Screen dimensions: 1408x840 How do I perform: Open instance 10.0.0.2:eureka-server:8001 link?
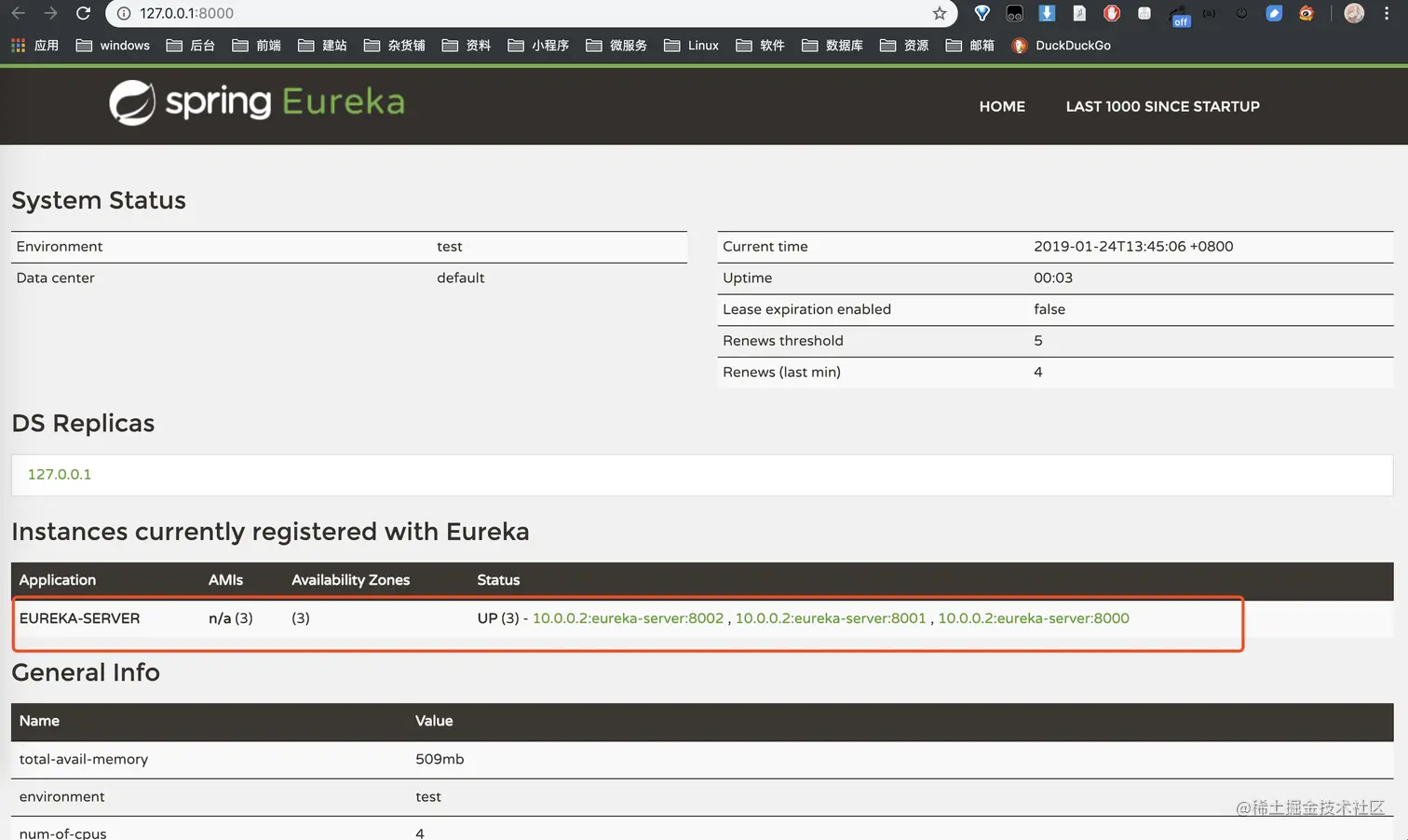click(831, 618)
